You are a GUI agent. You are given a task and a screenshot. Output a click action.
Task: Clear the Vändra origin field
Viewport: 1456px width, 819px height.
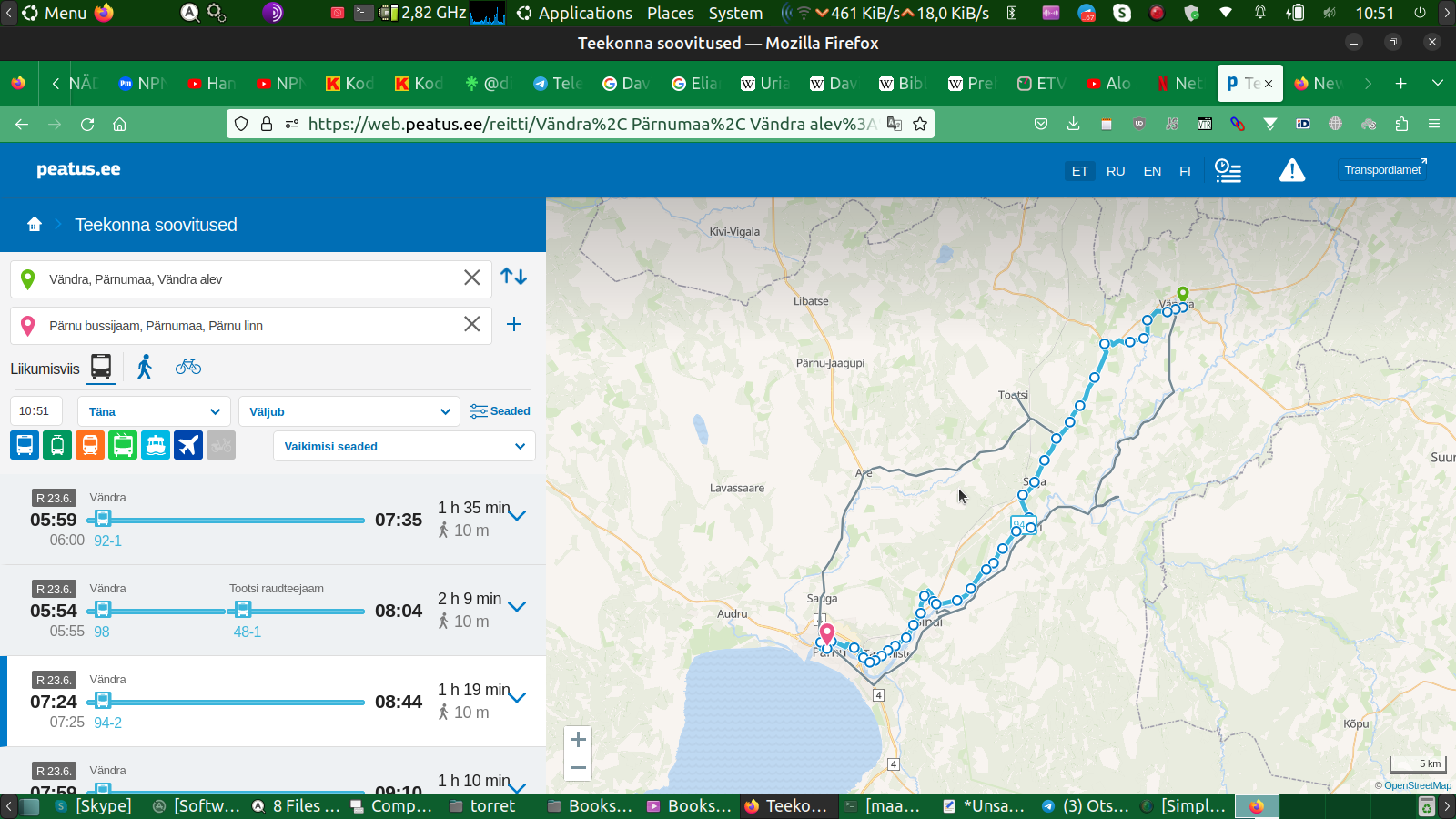(471, 278)
